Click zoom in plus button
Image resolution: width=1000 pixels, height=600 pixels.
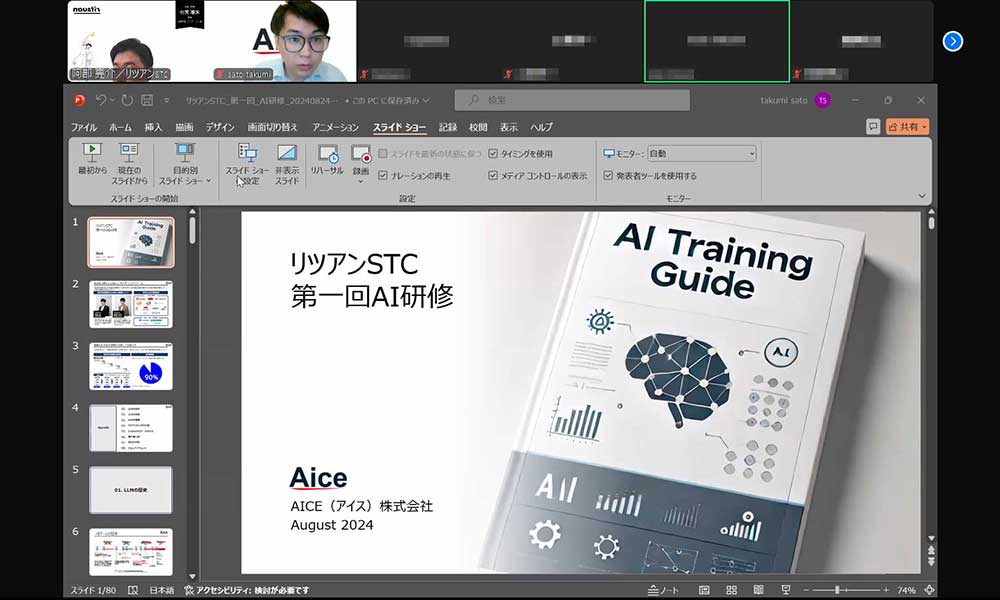[886, 590]
